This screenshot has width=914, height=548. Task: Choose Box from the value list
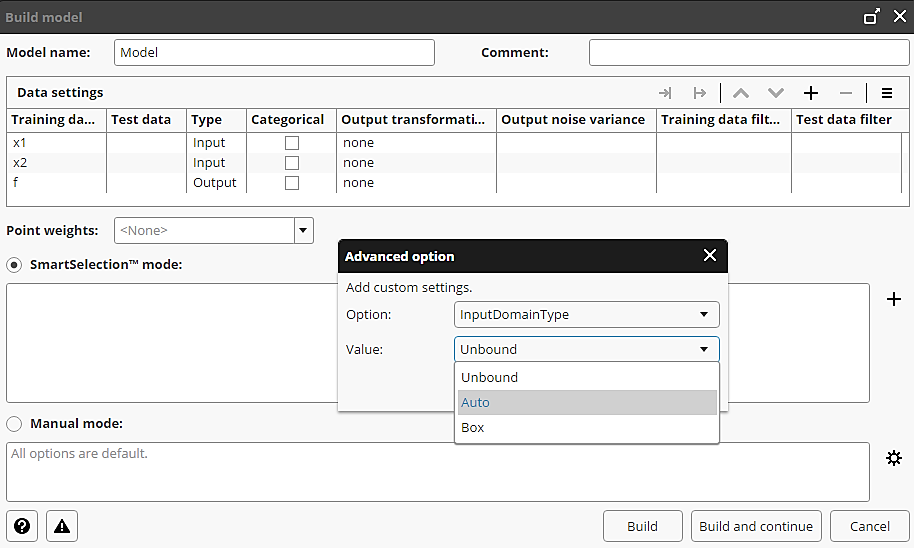pyautogui.click(x=587, y=427)
